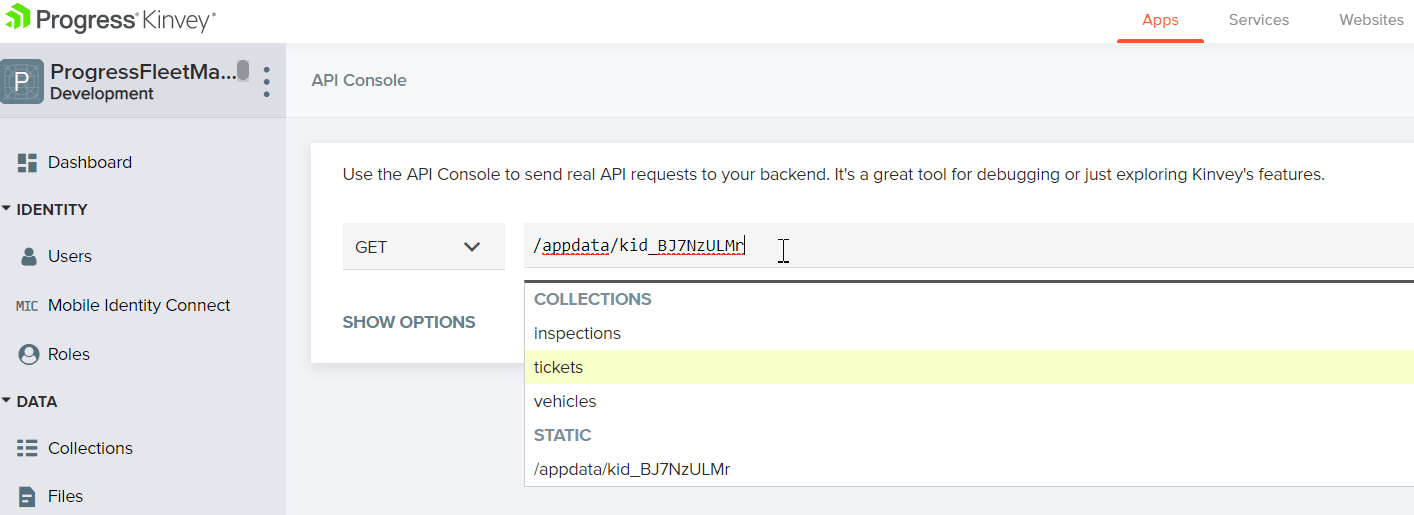Click the sidebar scrollbar thumb
The image size is (1414, 515).
[x=243, y=70]
